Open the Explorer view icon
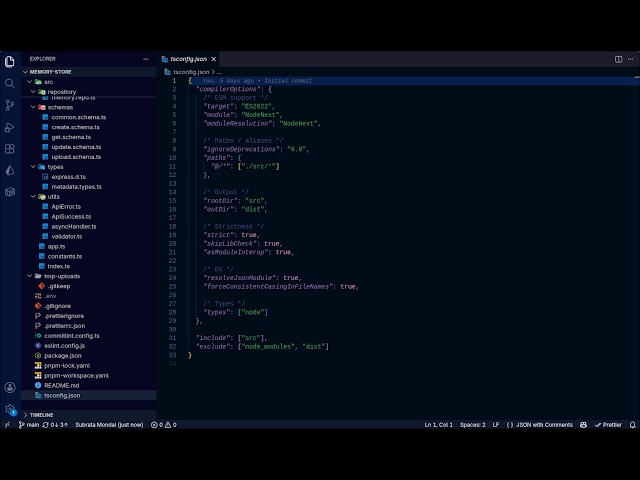 coord(10,62)
